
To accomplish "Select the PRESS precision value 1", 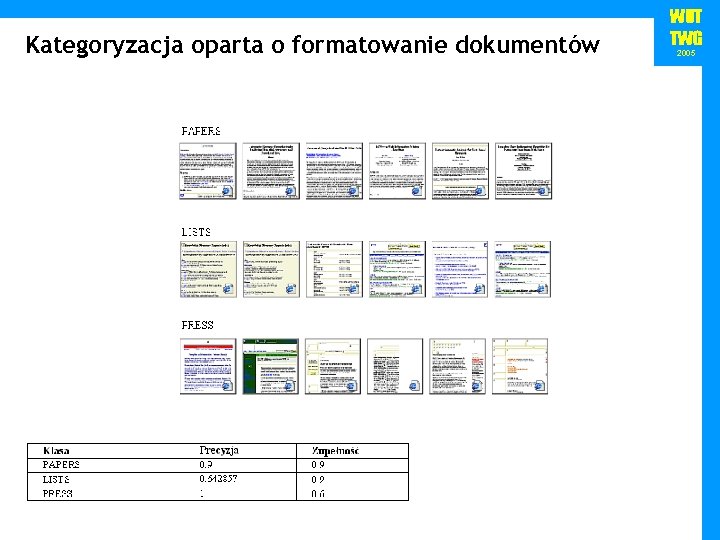I will [x=202, y=494].
